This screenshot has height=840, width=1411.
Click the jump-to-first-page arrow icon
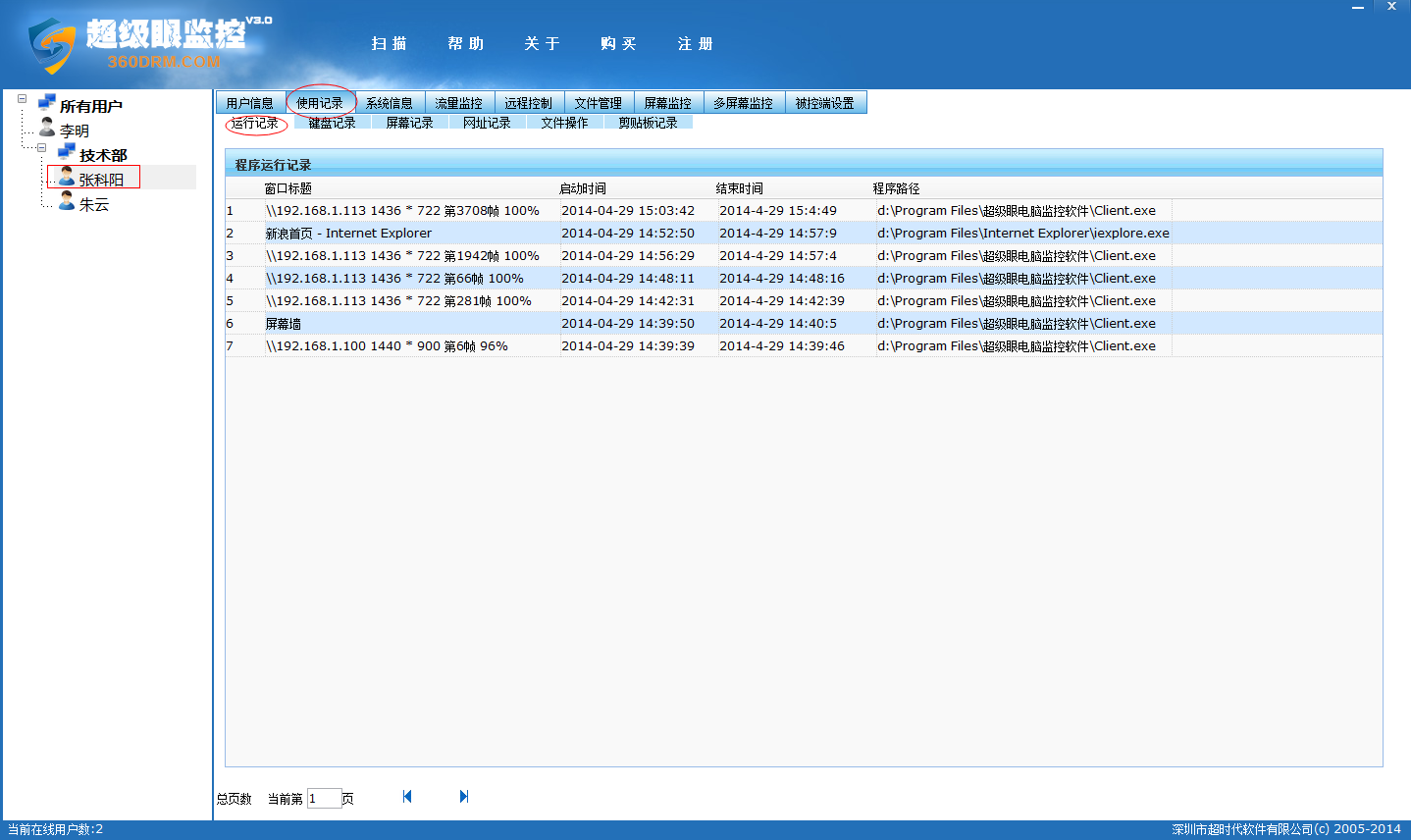coord(406,796)
